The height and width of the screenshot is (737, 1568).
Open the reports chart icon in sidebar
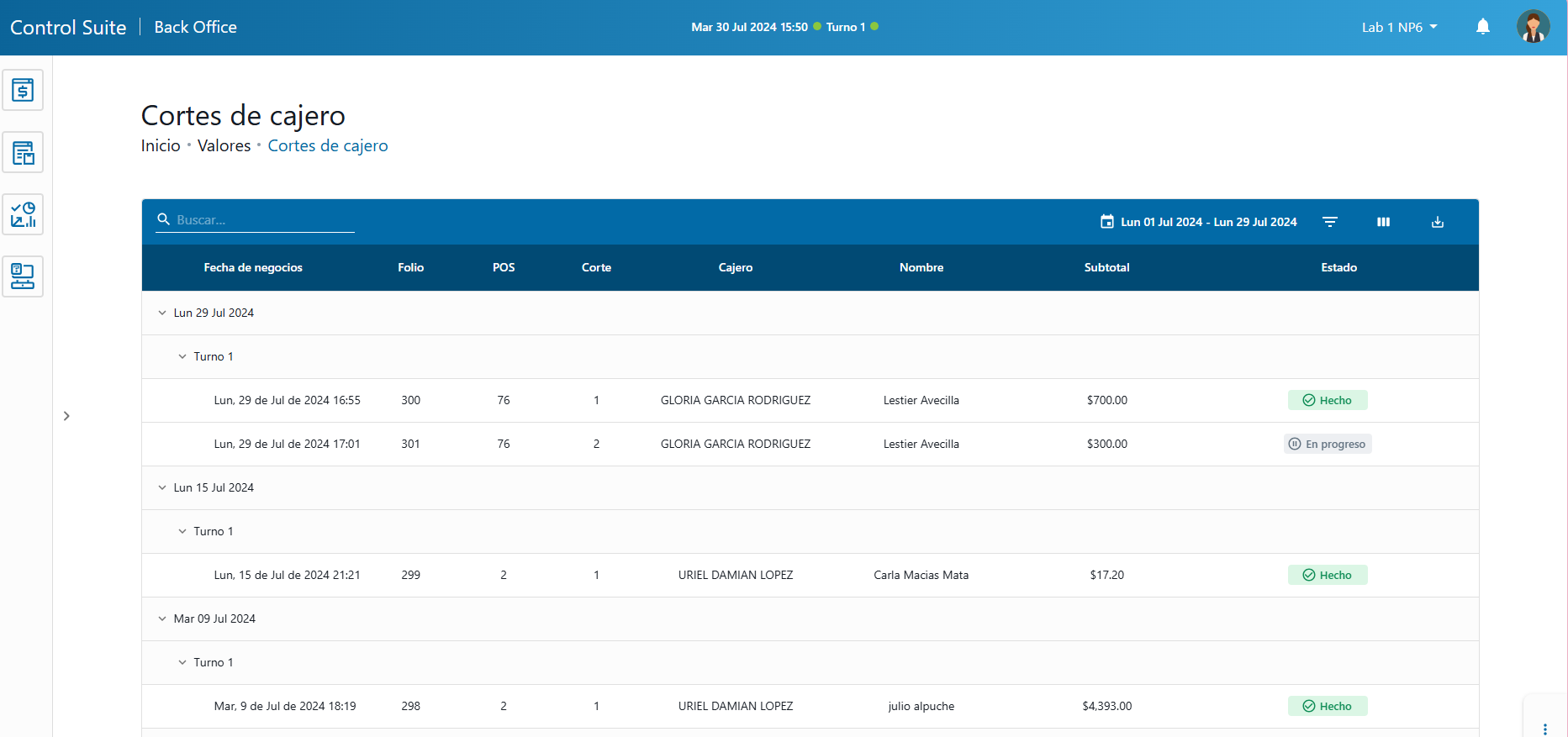[23, 215]
